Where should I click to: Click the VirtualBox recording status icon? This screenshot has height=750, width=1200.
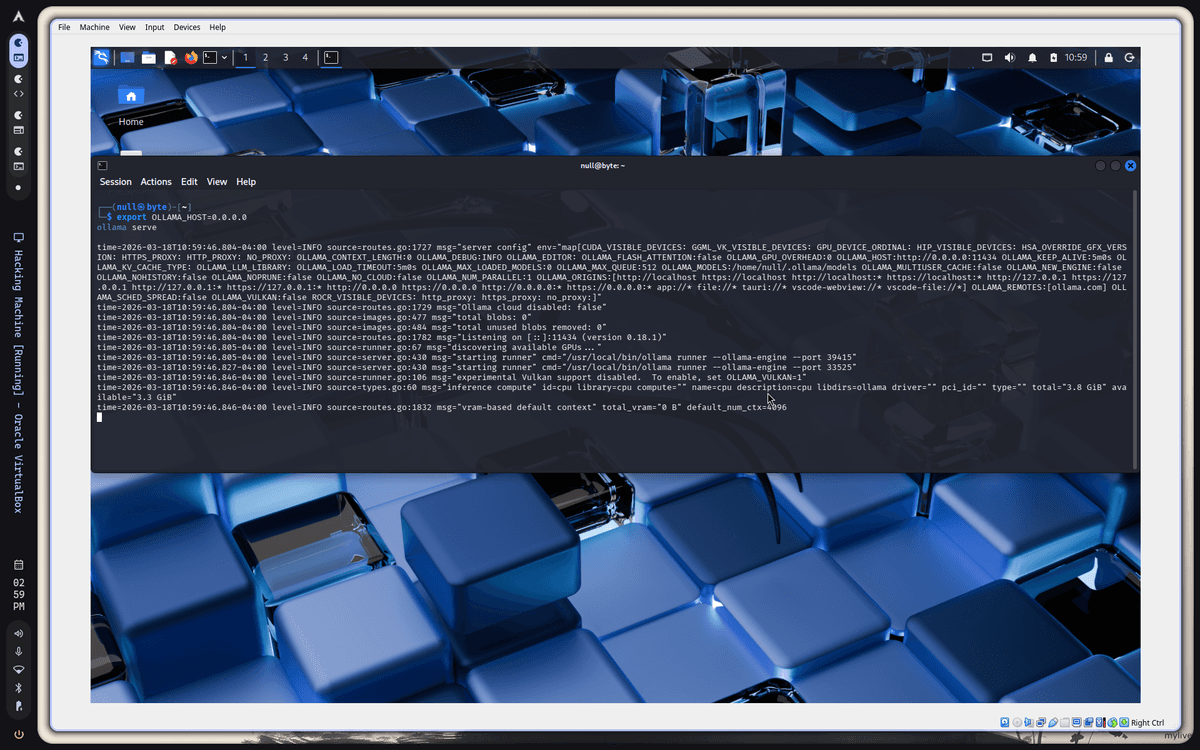point(1088,722)
